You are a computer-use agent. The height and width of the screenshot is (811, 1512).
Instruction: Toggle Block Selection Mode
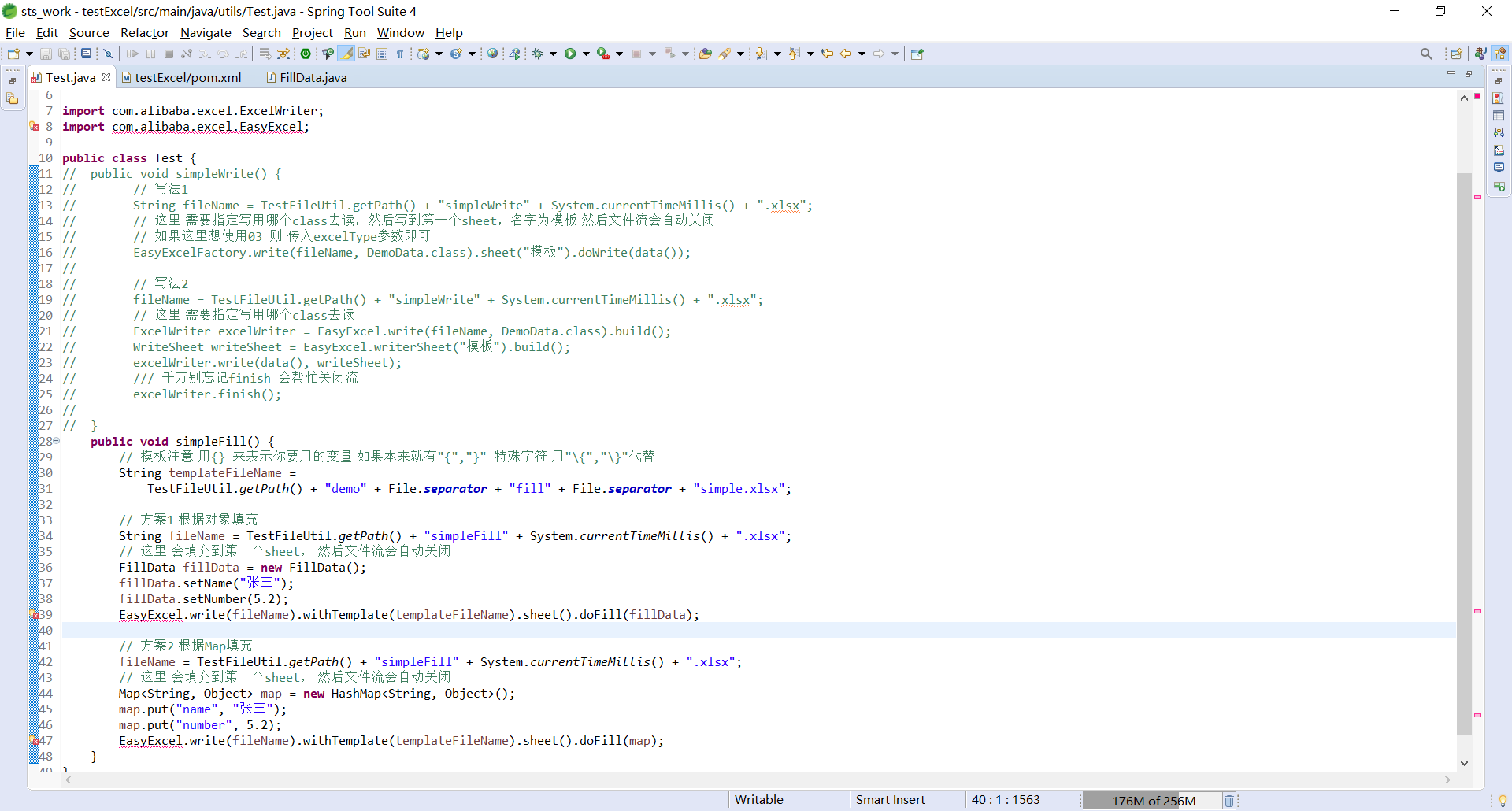(382, 54)
